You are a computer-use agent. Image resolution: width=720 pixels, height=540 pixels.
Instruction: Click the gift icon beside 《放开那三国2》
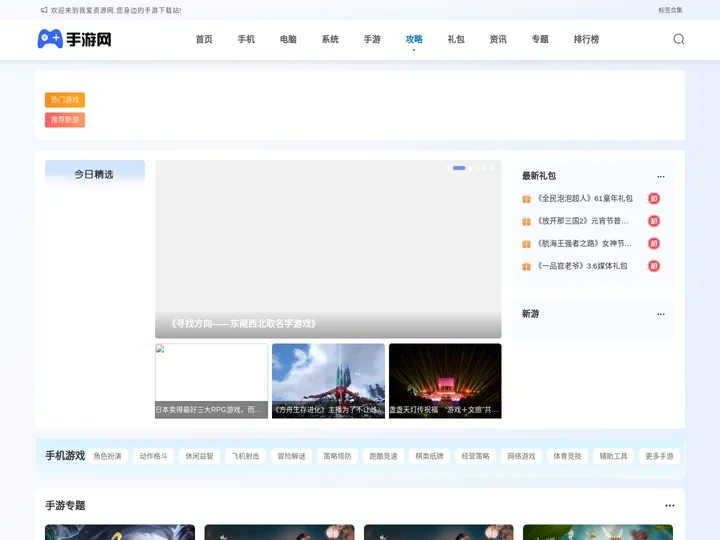[526, 221]
